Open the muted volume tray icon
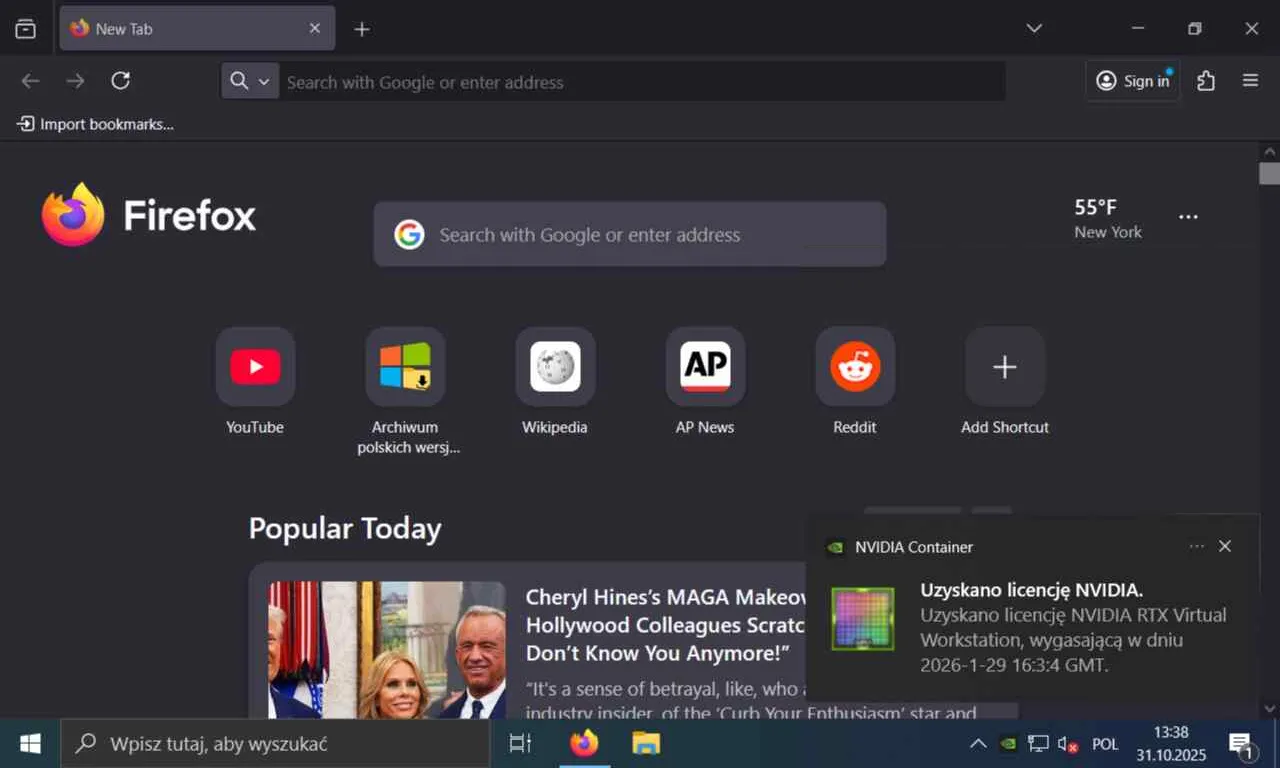1280x768 pixels. point(1068,744)
